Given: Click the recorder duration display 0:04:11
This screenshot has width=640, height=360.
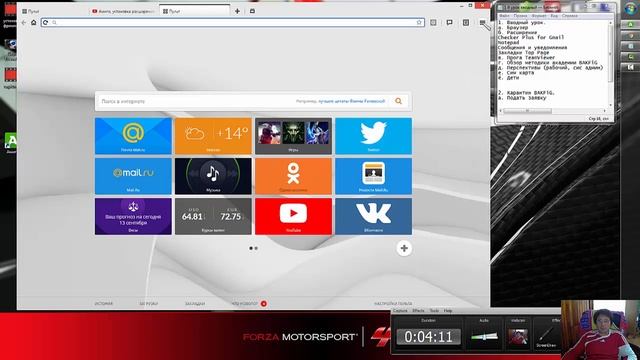Looking at the screenshot, I should pos(429,337).
